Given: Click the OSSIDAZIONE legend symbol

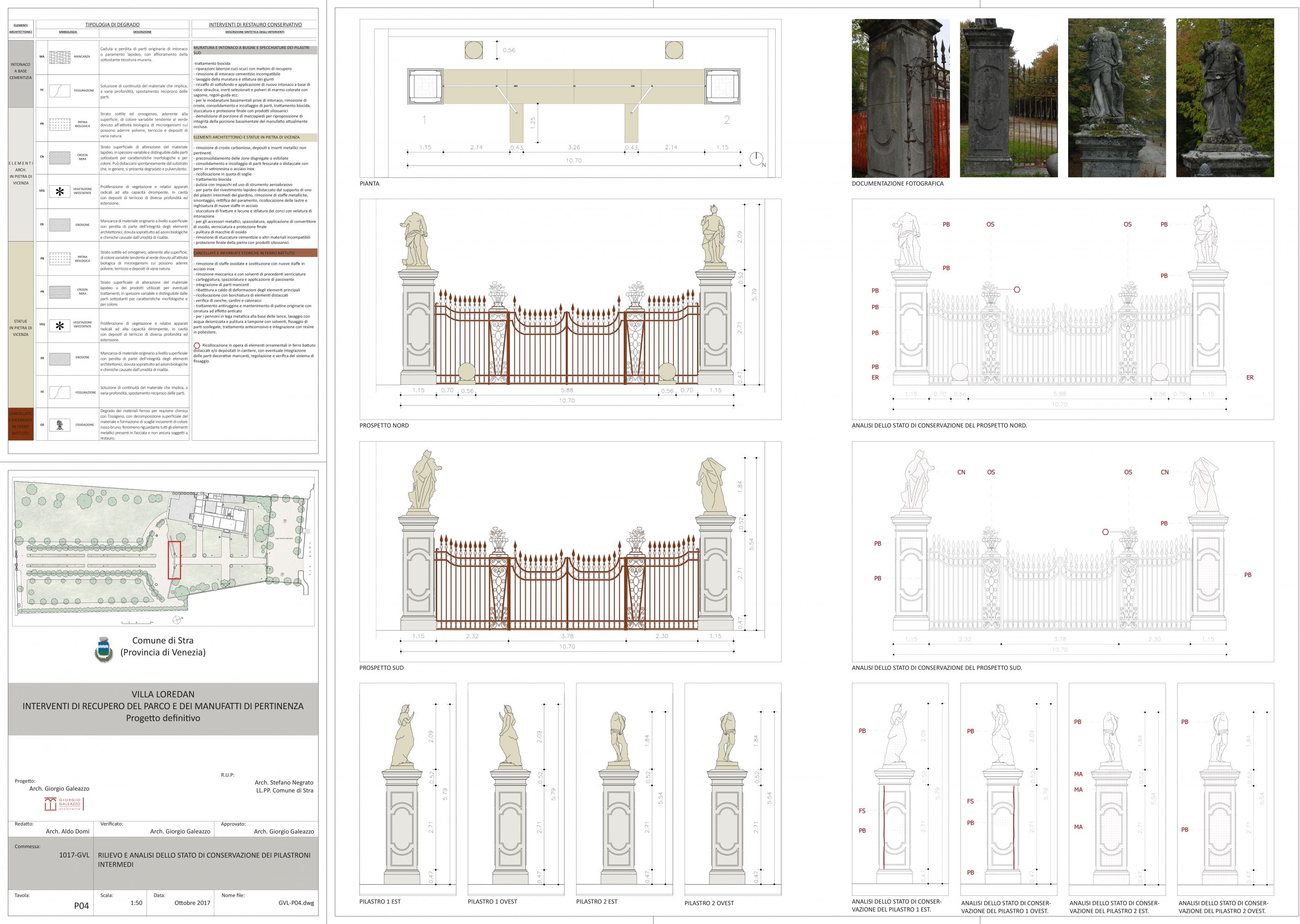Looking at the screenshot, I should coord(59,425).
